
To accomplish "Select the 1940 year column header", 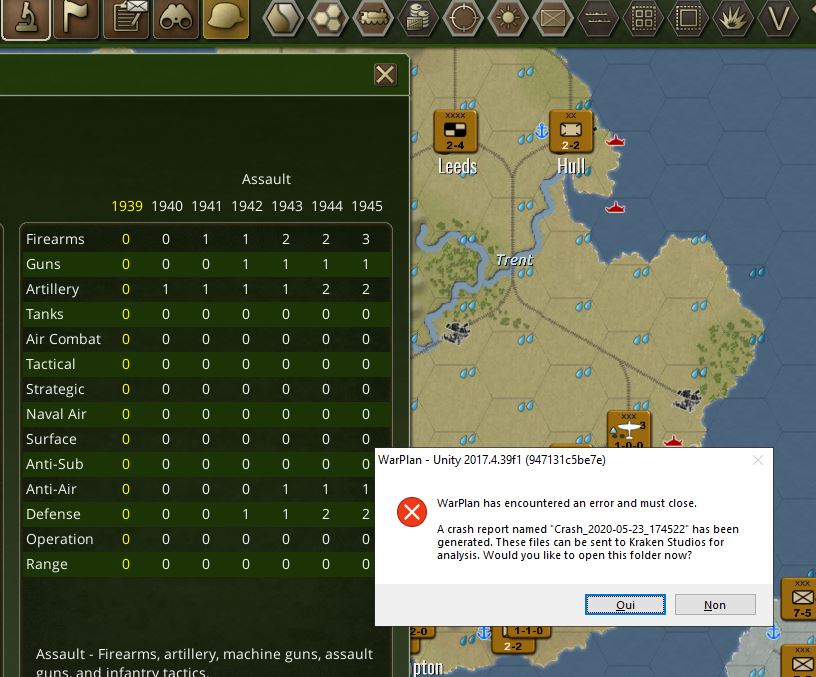I will point(167,206).
